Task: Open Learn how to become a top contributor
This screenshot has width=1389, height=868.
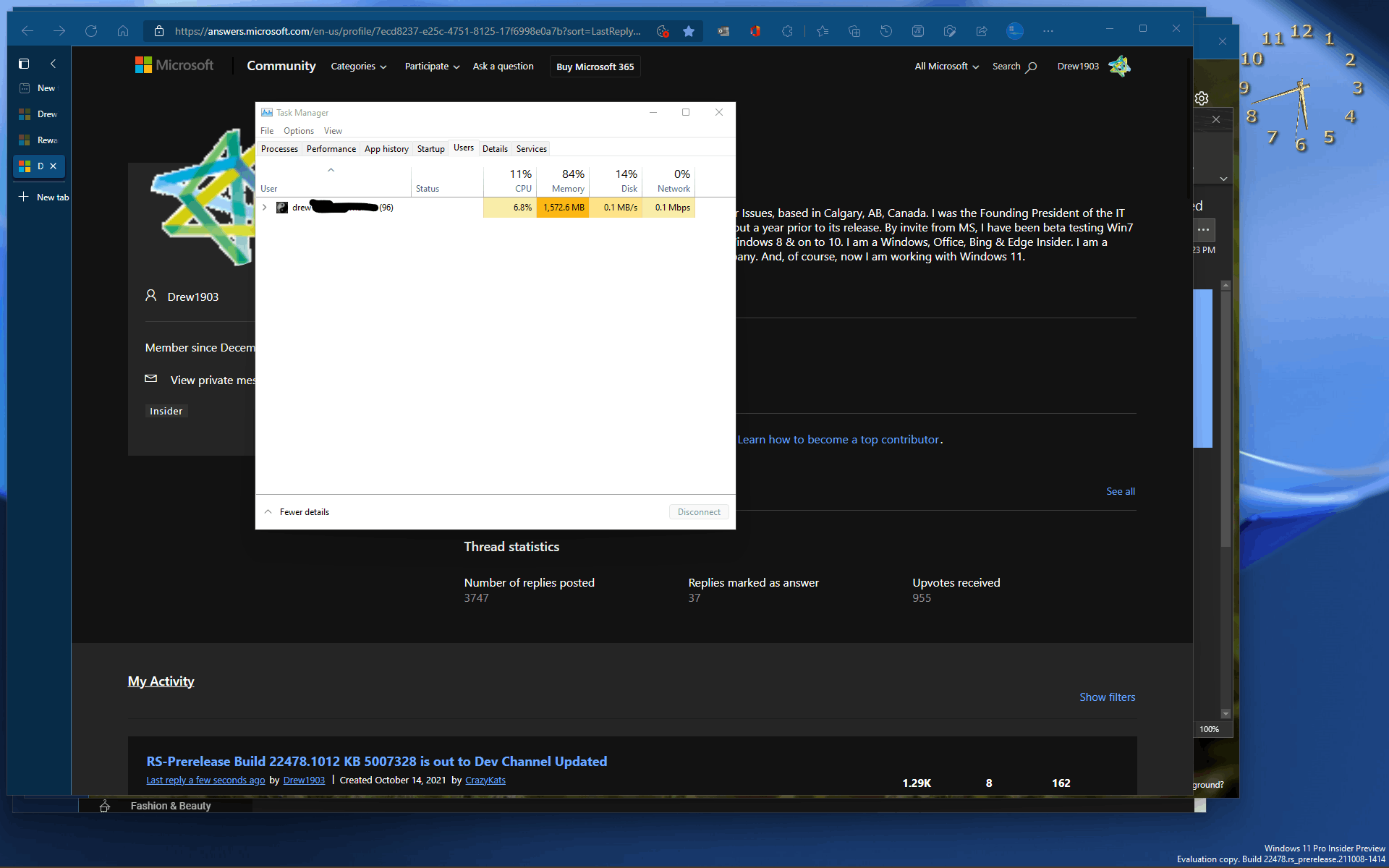Action: pos(838,440)
